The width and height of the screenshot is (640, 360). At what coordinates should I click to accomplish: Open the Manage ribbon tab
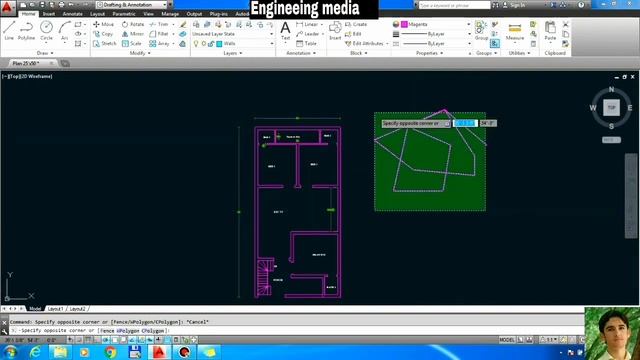[x=170, y=14]
